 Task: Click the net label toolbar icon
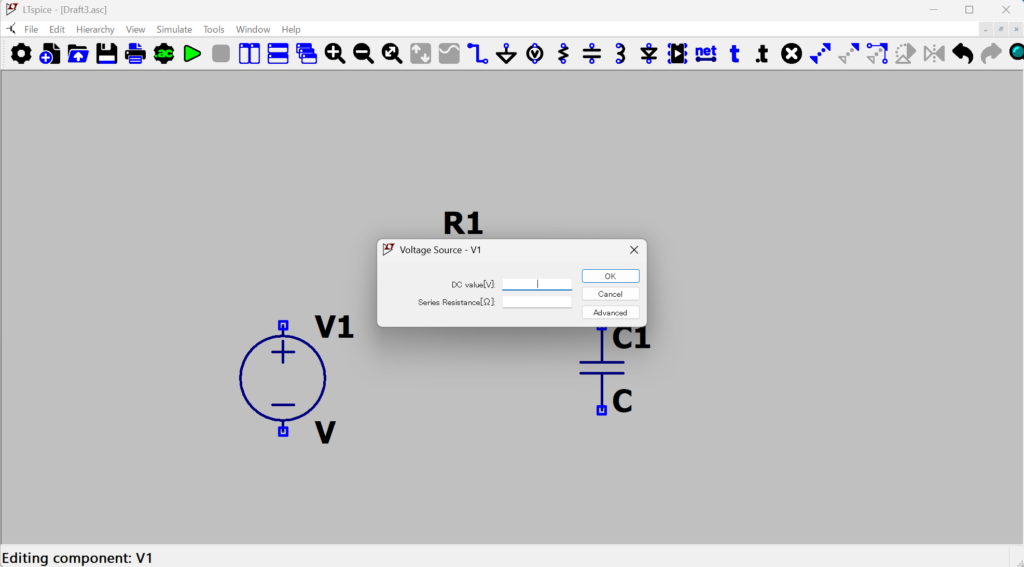coord(706,53)
